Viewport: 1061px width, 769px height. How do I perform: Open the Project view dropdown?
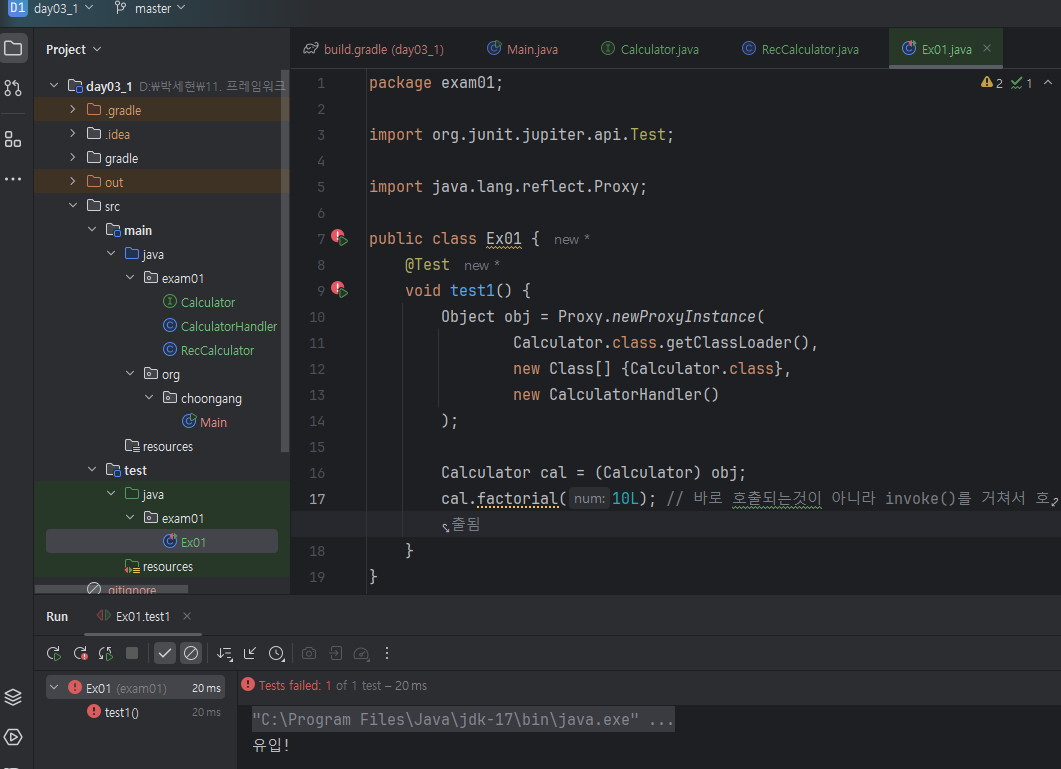point(73,49)
